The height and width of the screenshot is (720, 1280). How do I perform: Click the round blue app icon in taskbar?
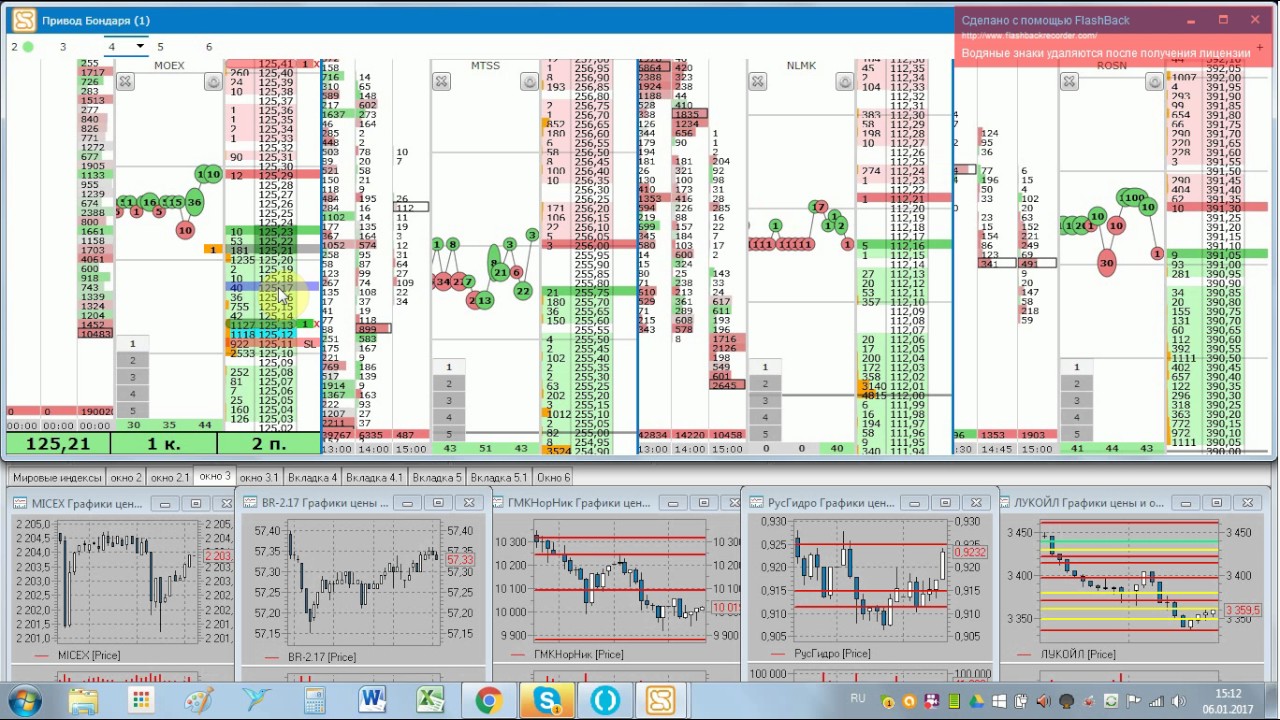[x=604, y=700]
